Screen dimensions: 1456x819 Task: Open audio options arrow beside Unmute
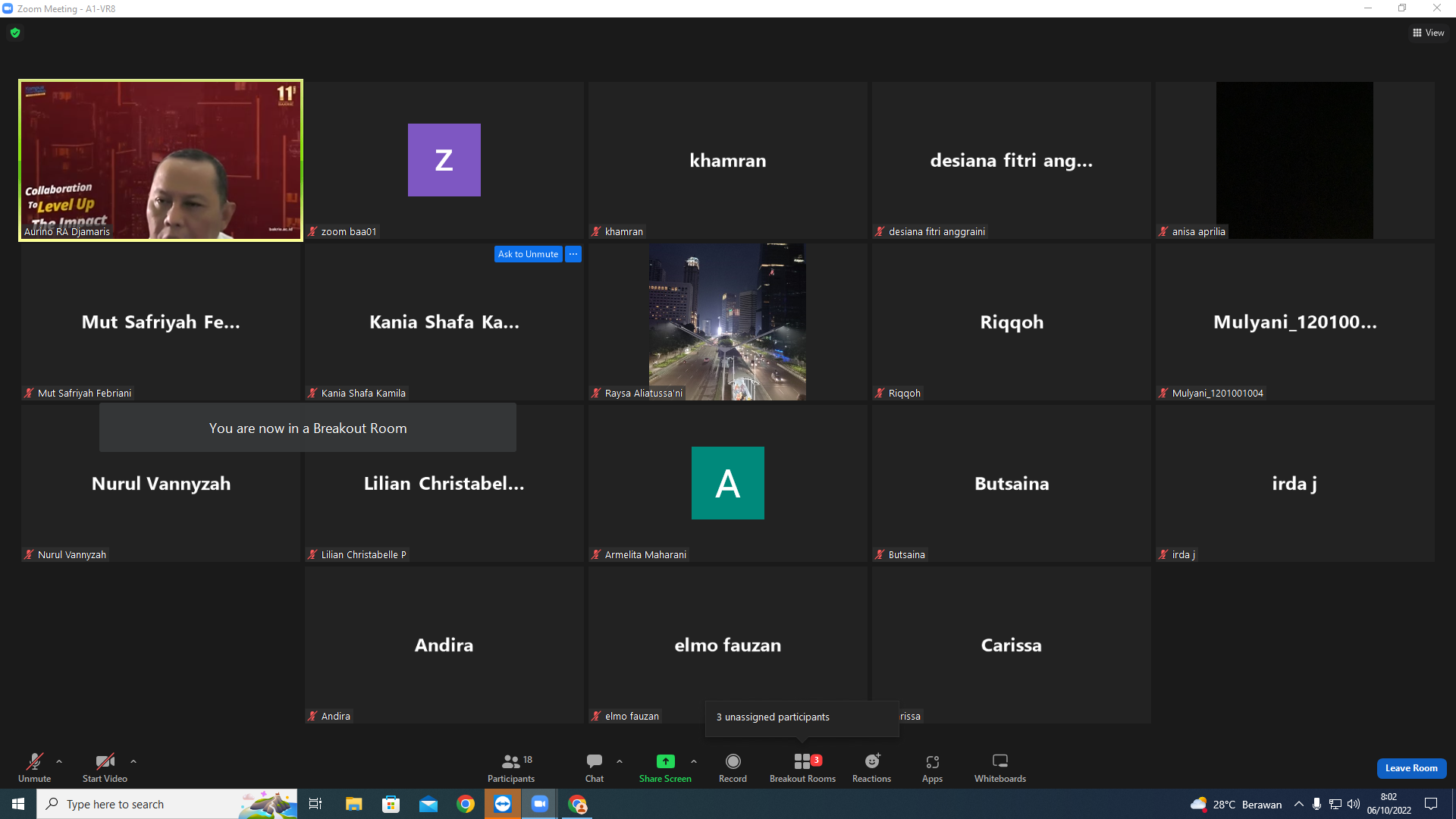click(x=59, y=761)
